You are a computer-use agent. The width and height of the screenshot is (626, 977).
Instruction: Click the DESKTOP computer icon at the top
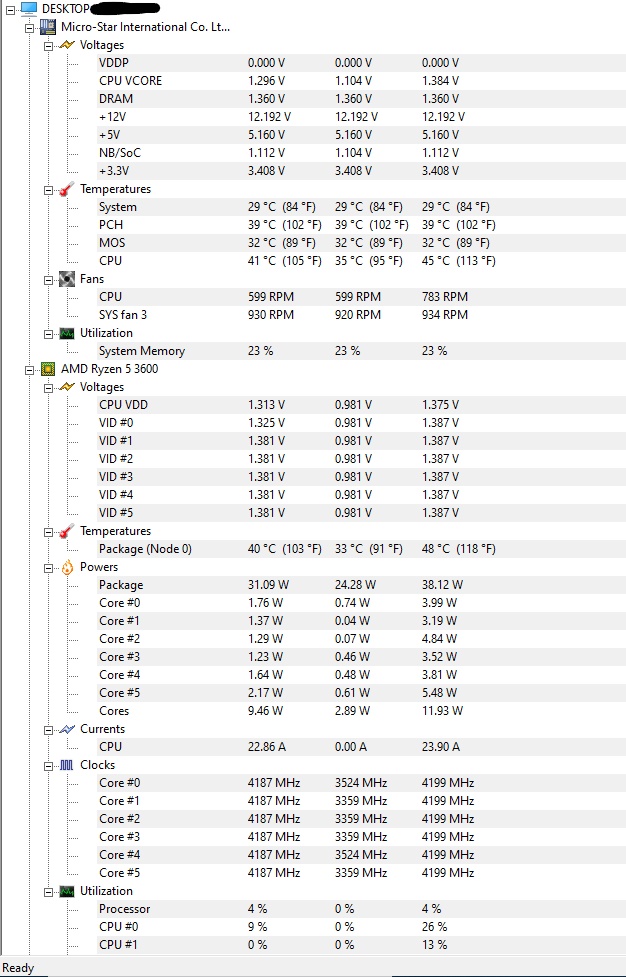(27, 8)
